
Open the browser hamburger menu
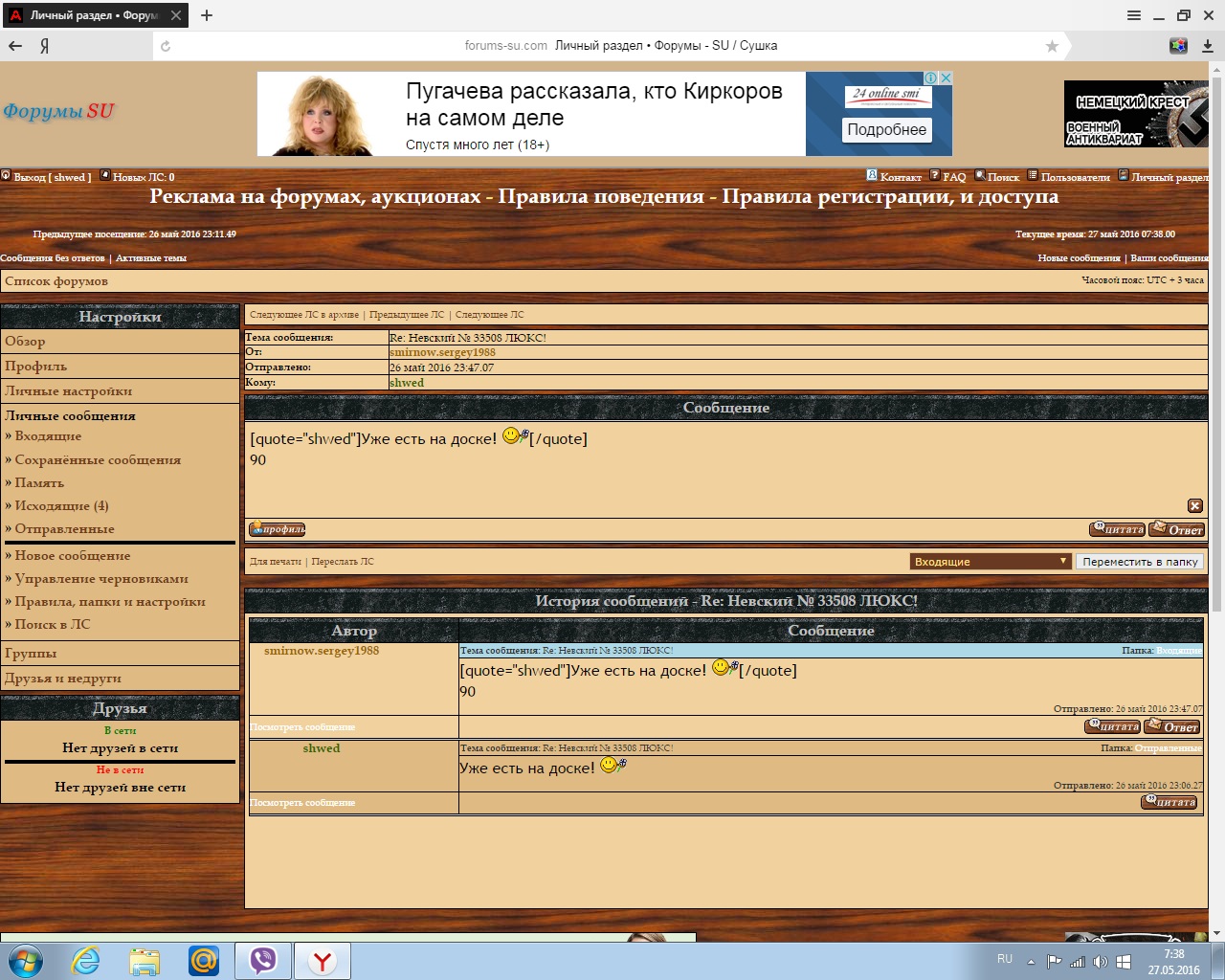[x=1134, y=15]
